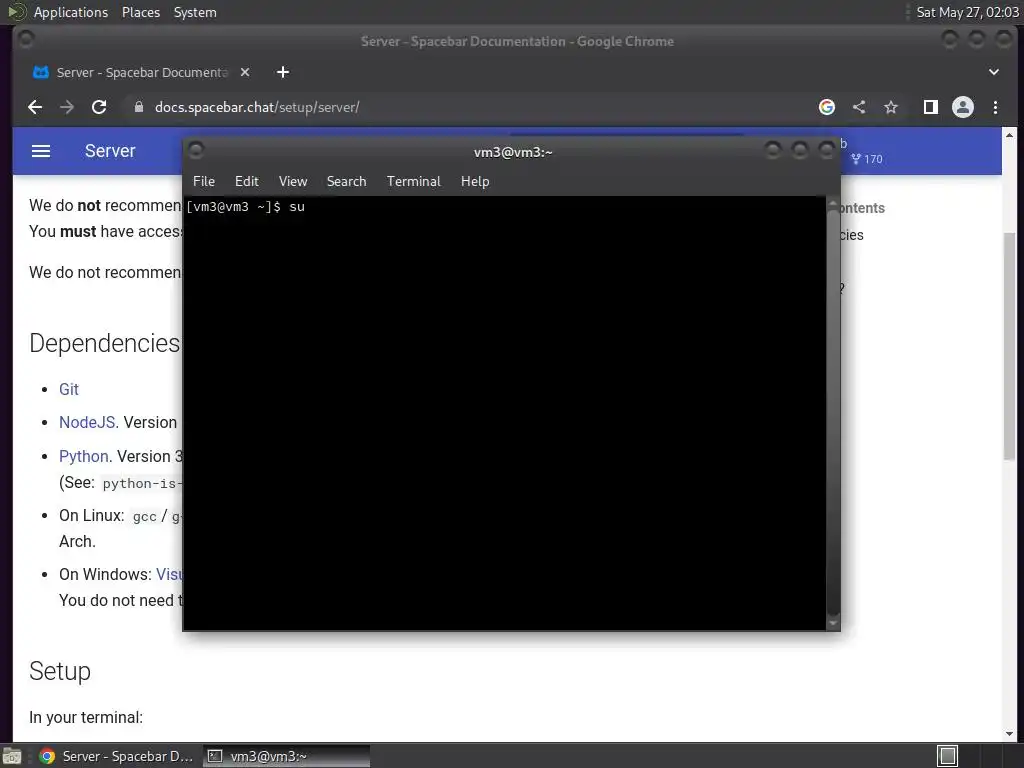This screenshot has height=768, width=1024.
Task: Click the terminal window title vm3@vm3:~
Action: tap(513, 152)
